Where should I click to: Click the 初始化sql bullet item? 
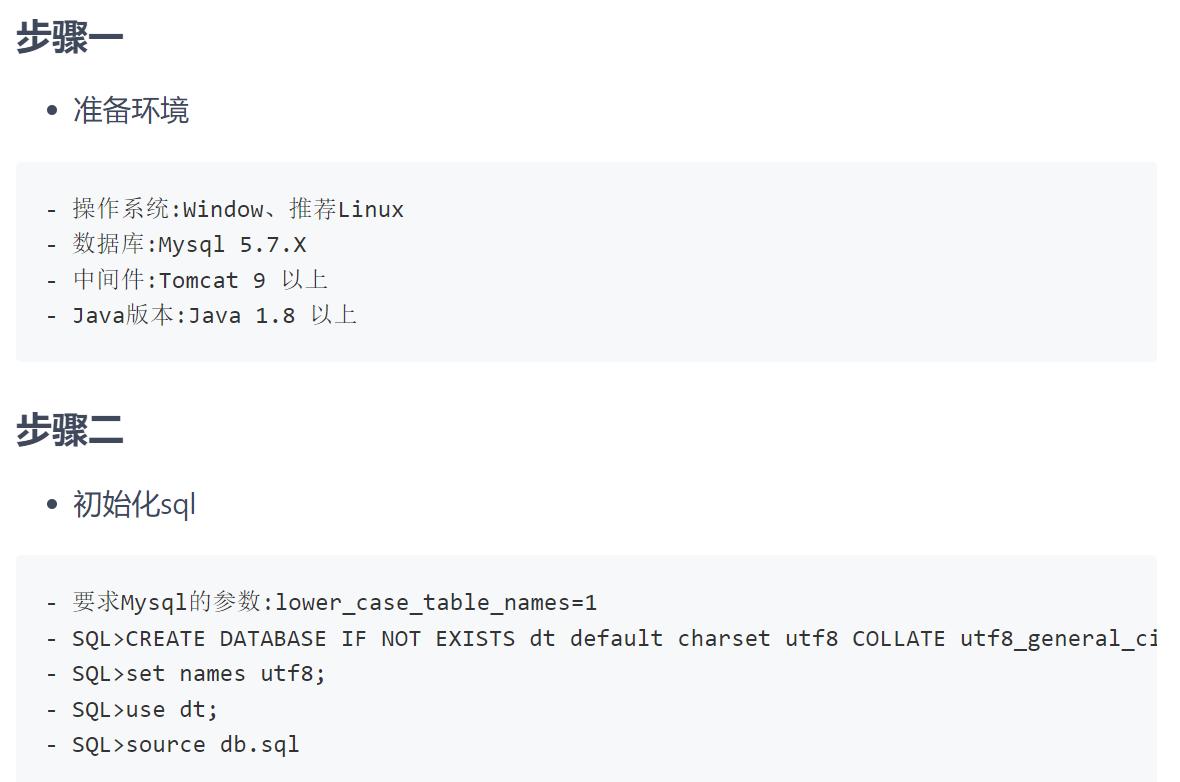(134, 504)
